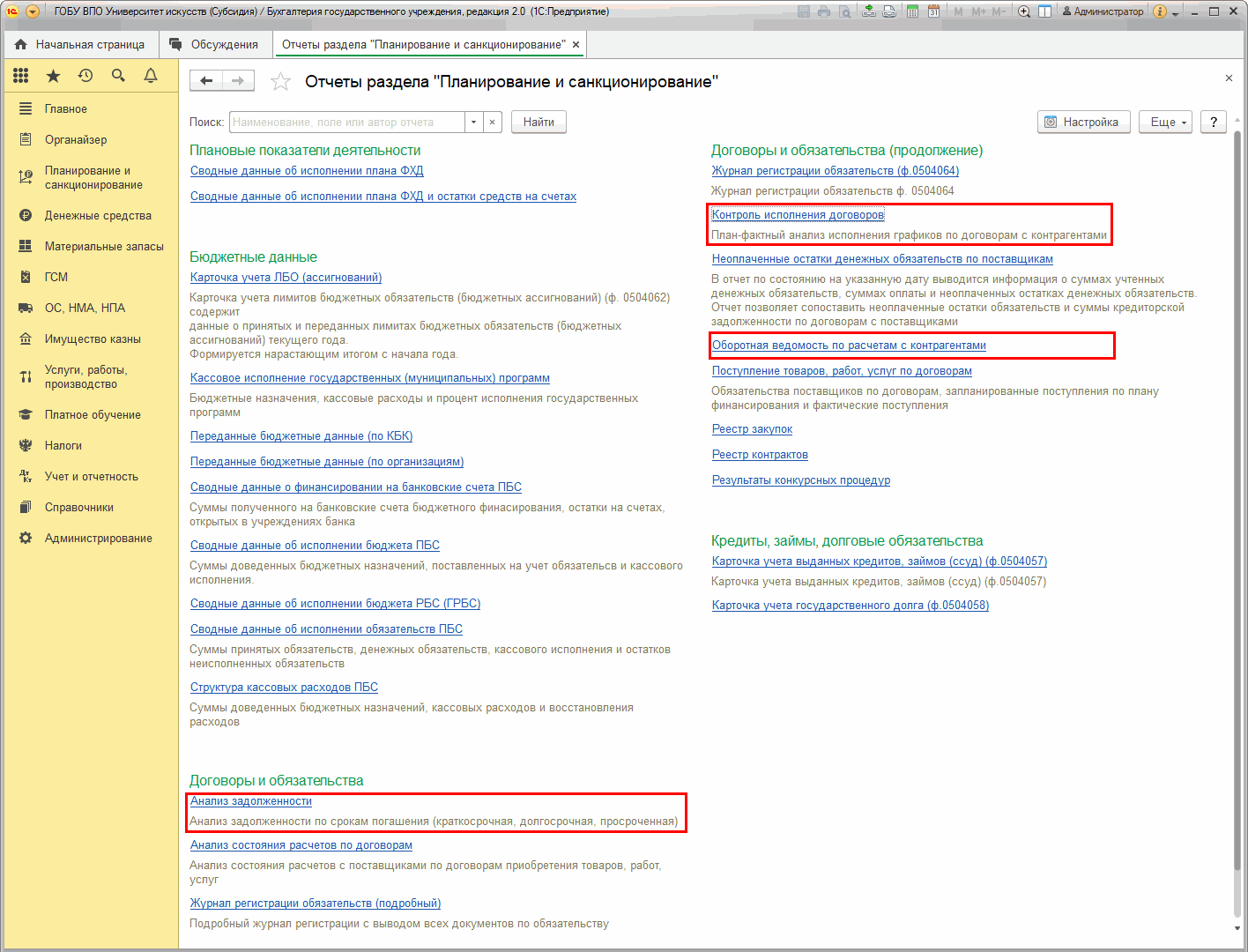The image size is (1248, 952).
Task: Click the question mark help button
Action: (x=1214, y=123)
